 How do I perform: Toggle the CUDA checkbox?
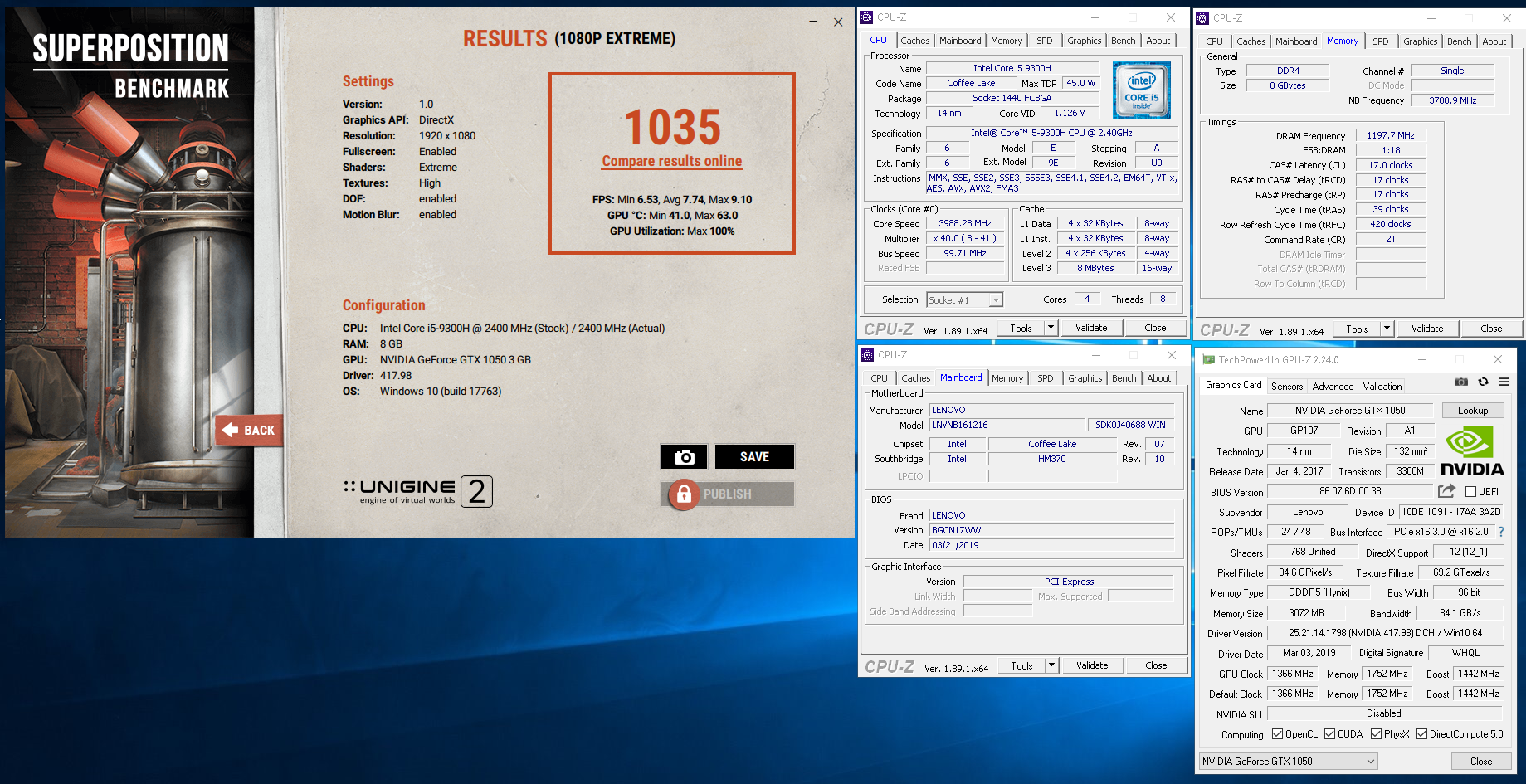click(x=1330, y=734)
